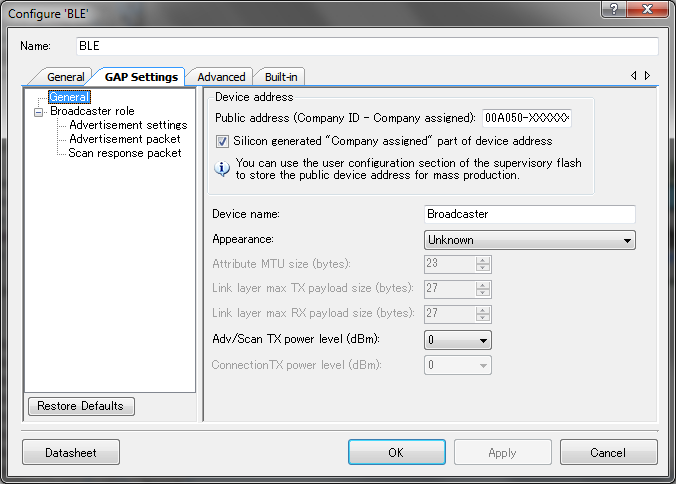Click the Apply button

(x=503, y=452)
